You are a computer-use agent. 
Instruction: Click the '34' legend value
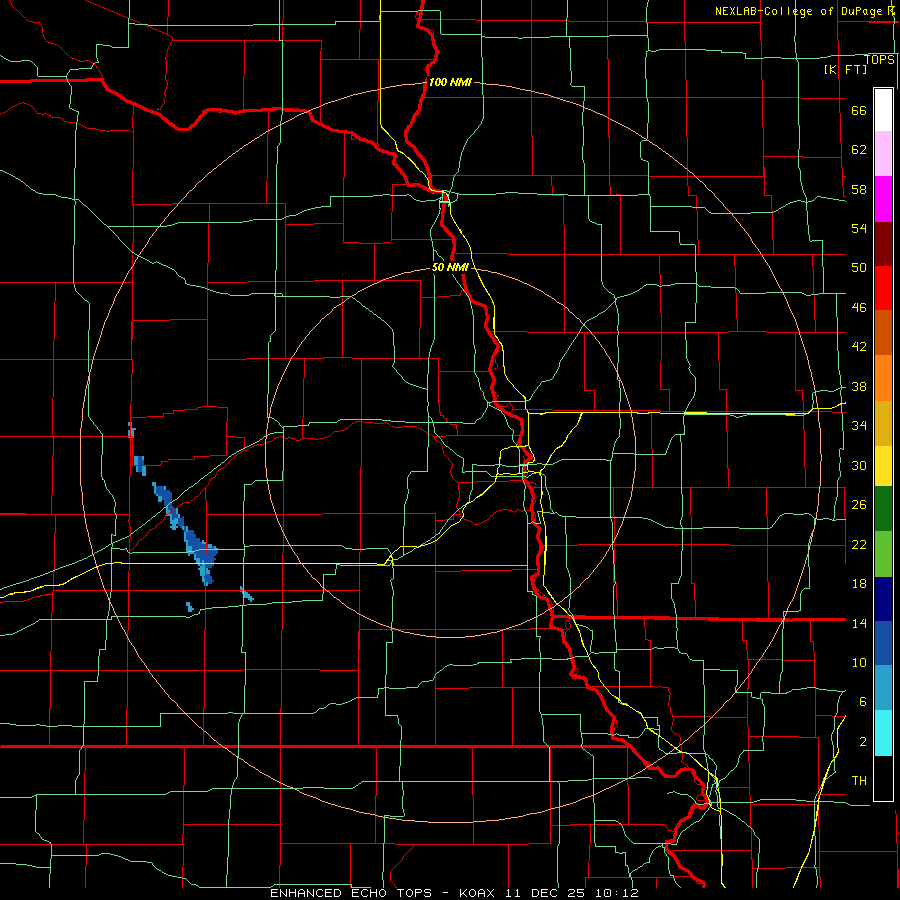tap(859, 426)
